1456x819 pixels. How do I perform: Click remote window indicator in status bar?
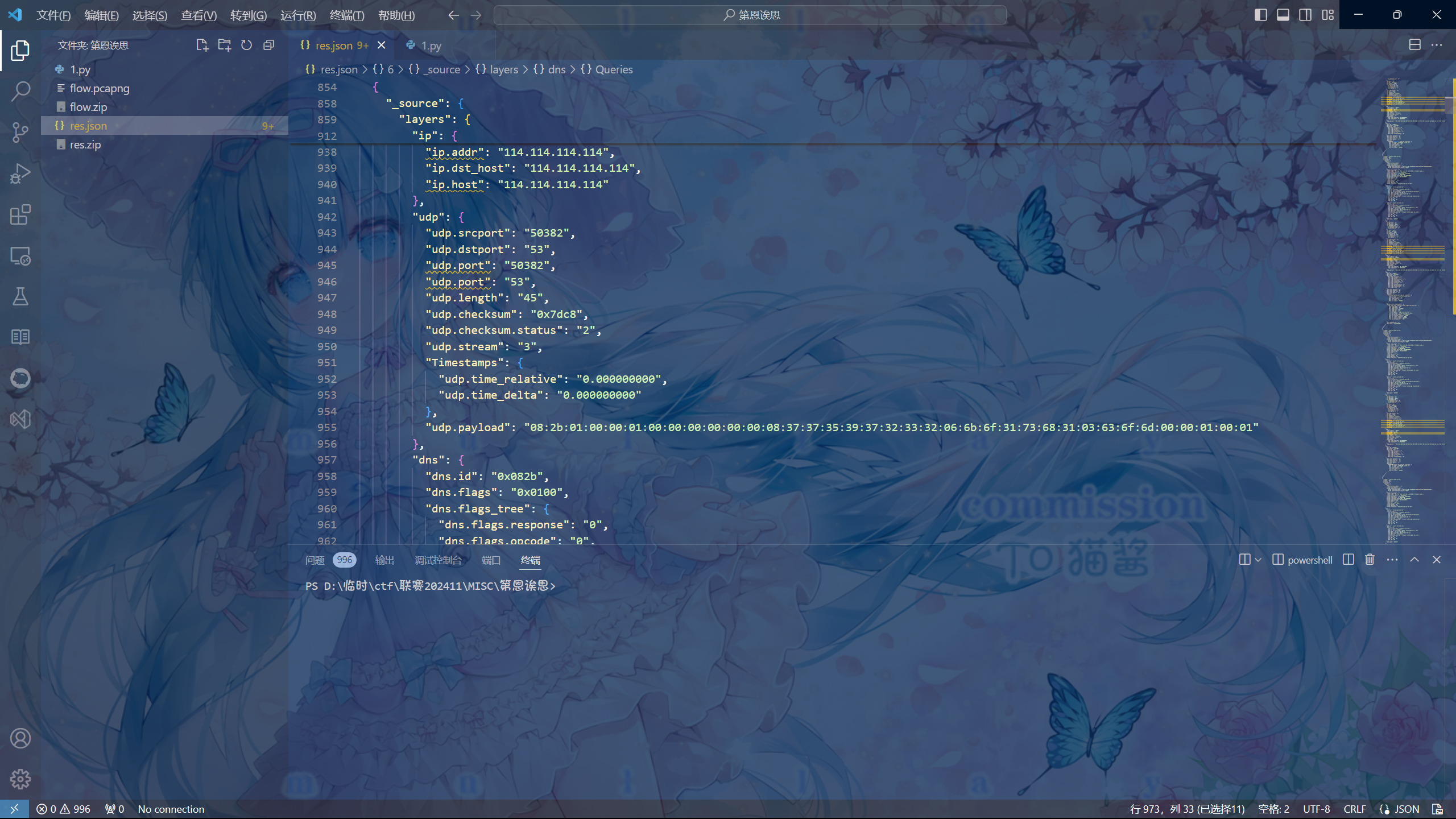[14, 809]
